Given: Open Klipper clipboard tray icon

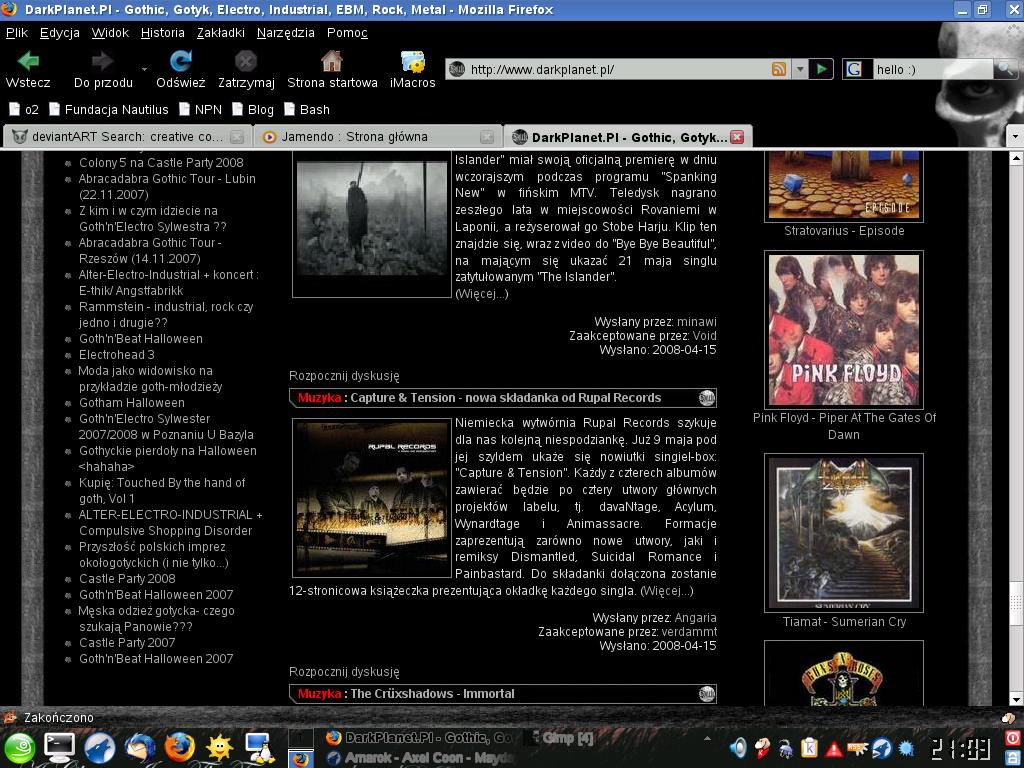Looking at the screenshot, I should (x=810, y=748).
